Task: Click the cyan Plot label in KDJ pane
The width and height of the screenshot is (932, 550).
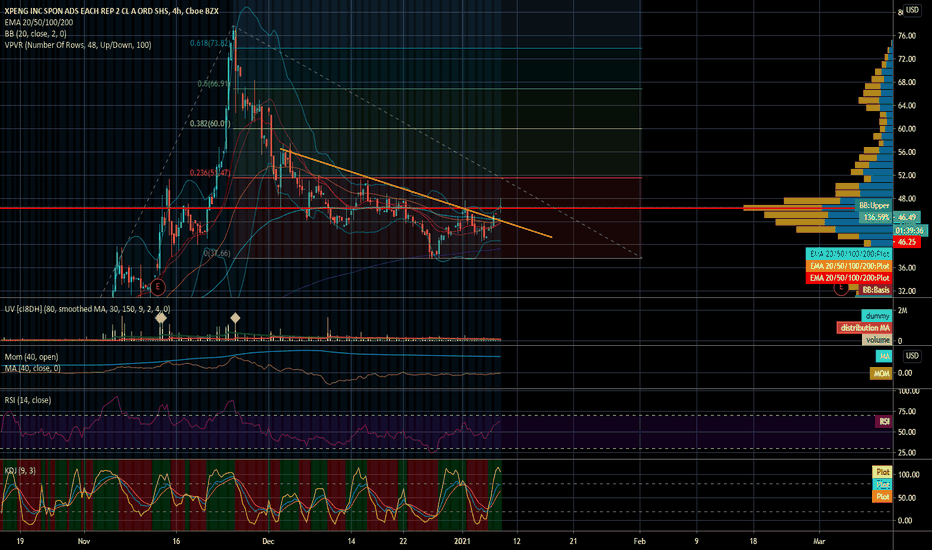Action: (x=882, y=484)
